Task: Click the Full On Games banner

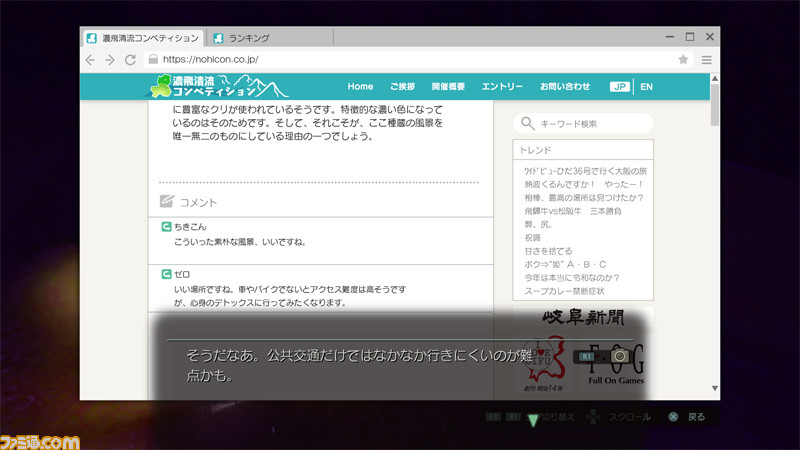Action: [x=616, y=365]
